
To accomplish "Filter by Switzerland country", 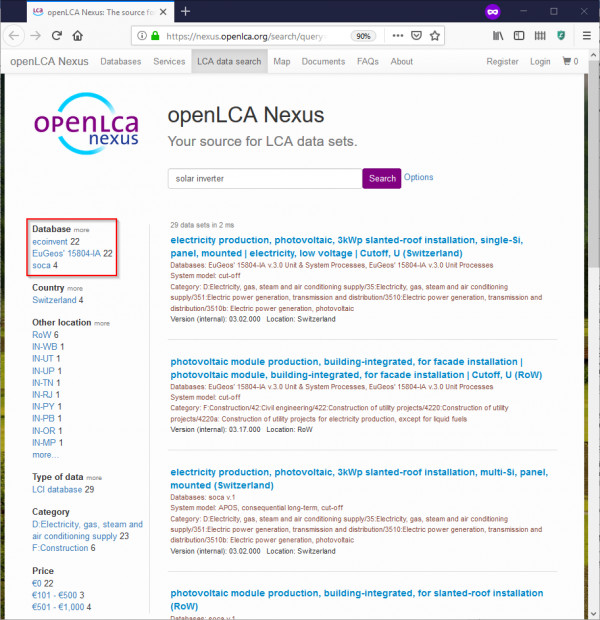I will [x=54, y=300].
